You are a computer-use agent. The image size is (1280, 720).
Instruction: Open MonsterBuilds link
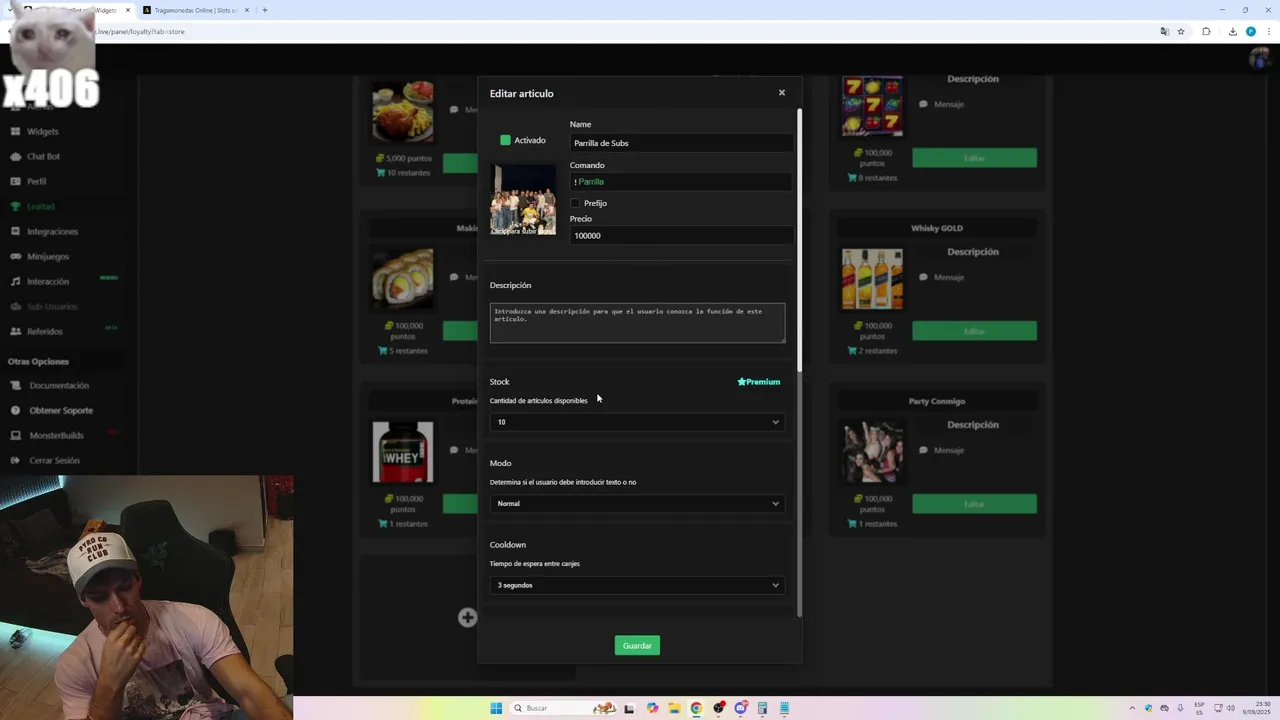56,435
